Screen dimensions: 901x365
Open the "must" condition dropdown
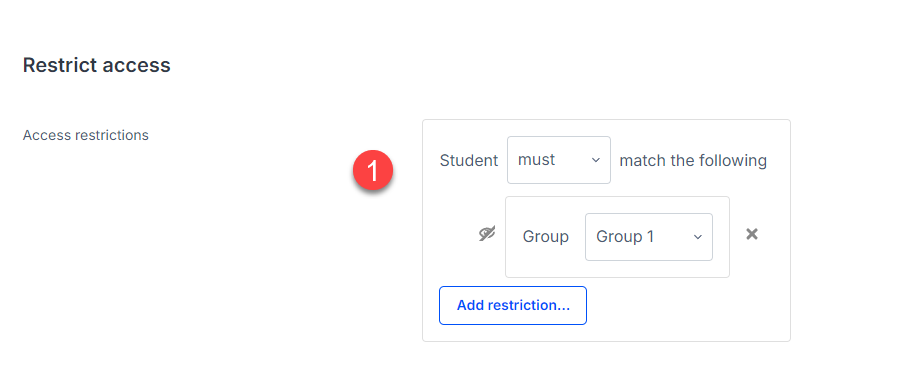point(559,160)
